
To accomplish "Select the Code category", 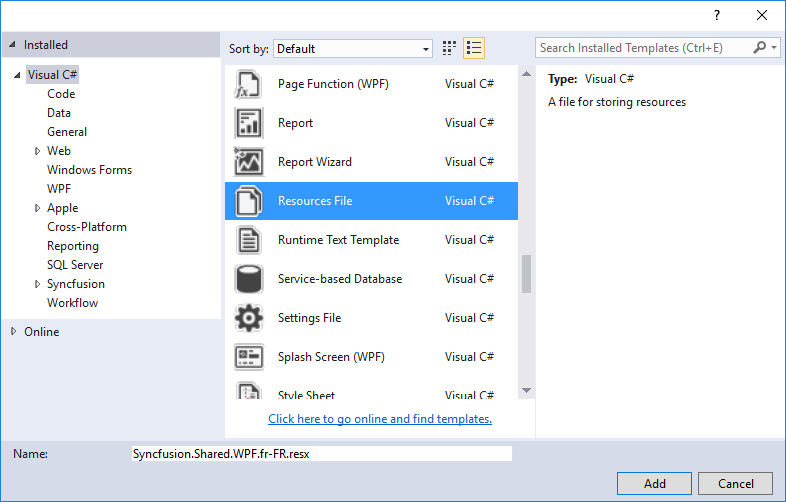I will (61, 94).
